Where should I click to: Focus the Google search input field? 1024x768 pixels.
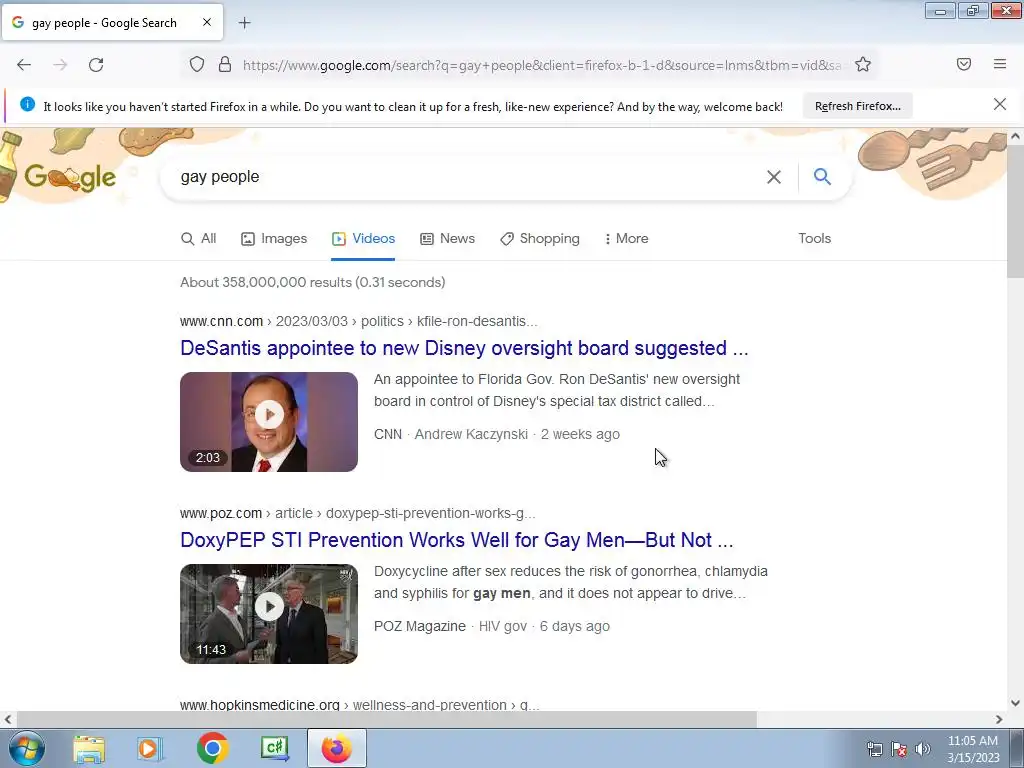point(467,177)
